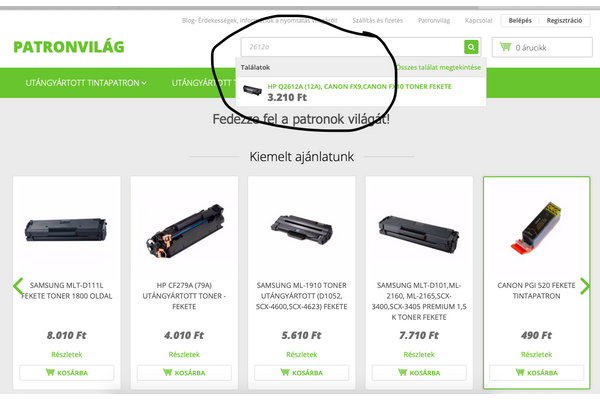Click cart icon on HP CF279A Kosárba
Image resolution: width=600 pixels, height=400 pixels.
pyautogui.click(x=167, y=372)
